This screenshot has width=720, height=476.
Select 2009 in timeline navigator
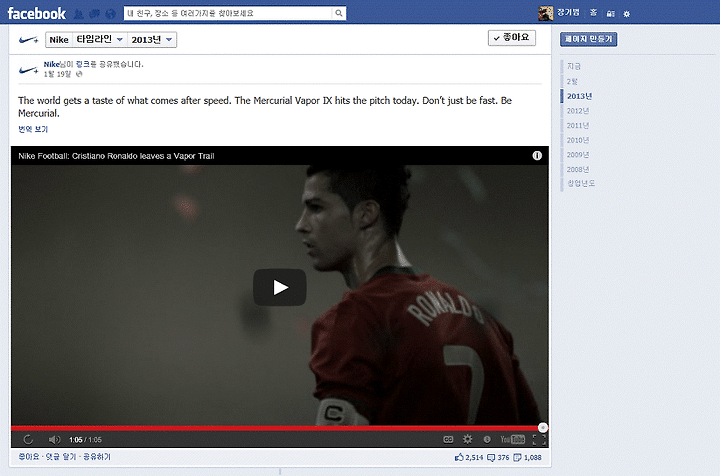click(x=578, y=155)
